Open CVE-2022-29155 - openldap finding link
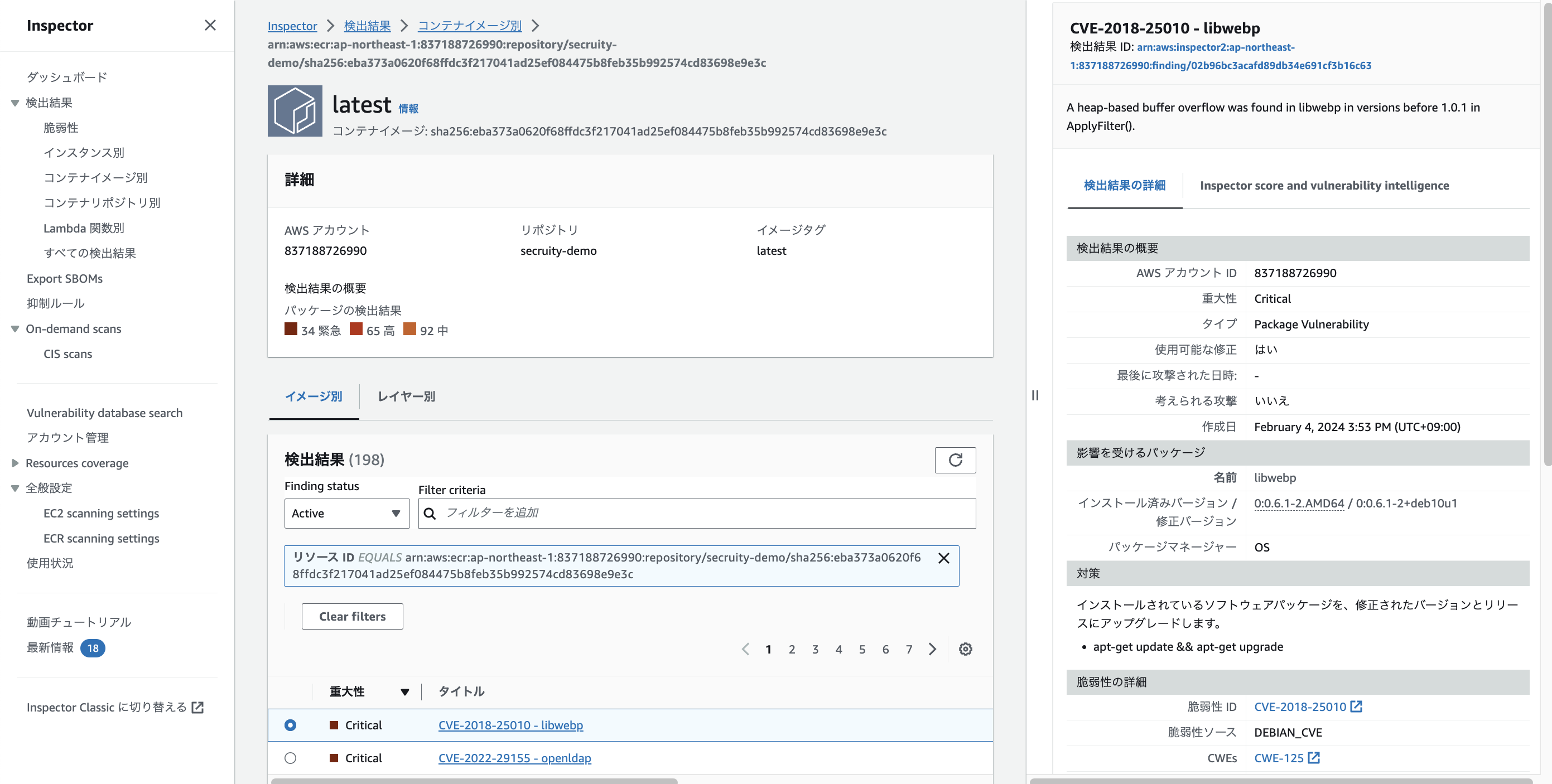Image resolution: width=1552 pixels, height=784 pixels. pyautogui.click(x=514, y=758)
